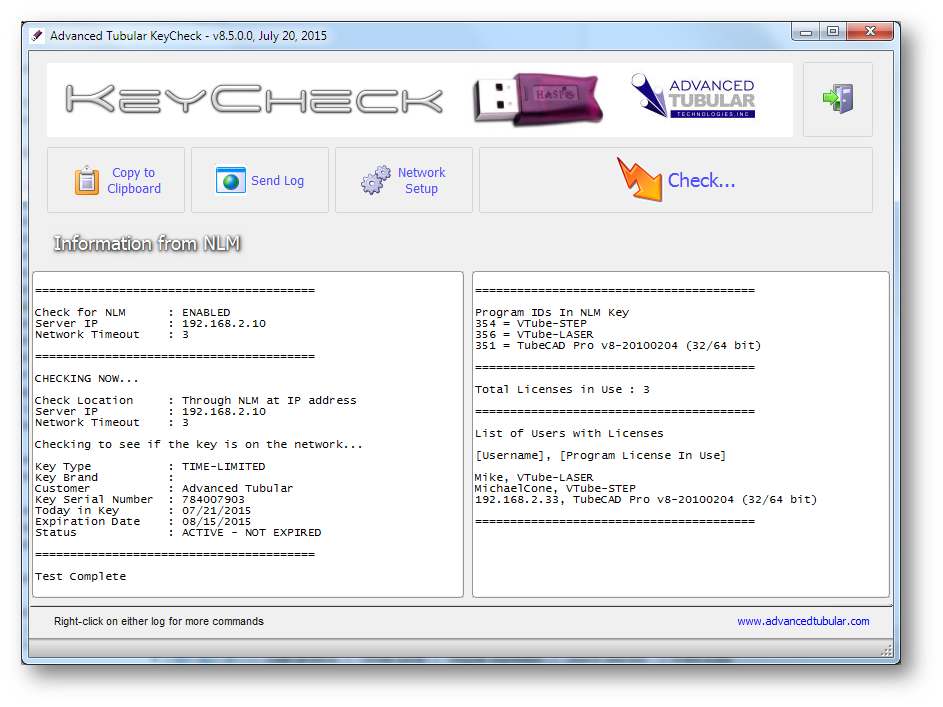The height and width of the screenshot is (707, 943).
Task: Click 'Test Complete' log line
Action: (x=81, y=577)
